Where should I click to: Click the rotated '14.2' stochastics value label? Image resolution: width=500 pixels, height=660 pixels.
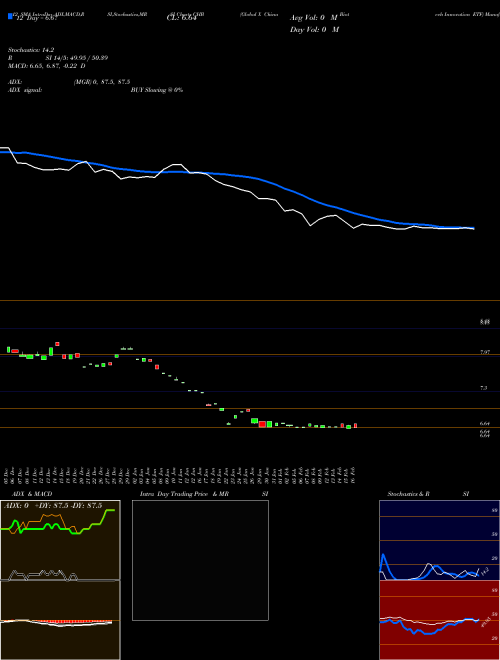tap(484, 572)
